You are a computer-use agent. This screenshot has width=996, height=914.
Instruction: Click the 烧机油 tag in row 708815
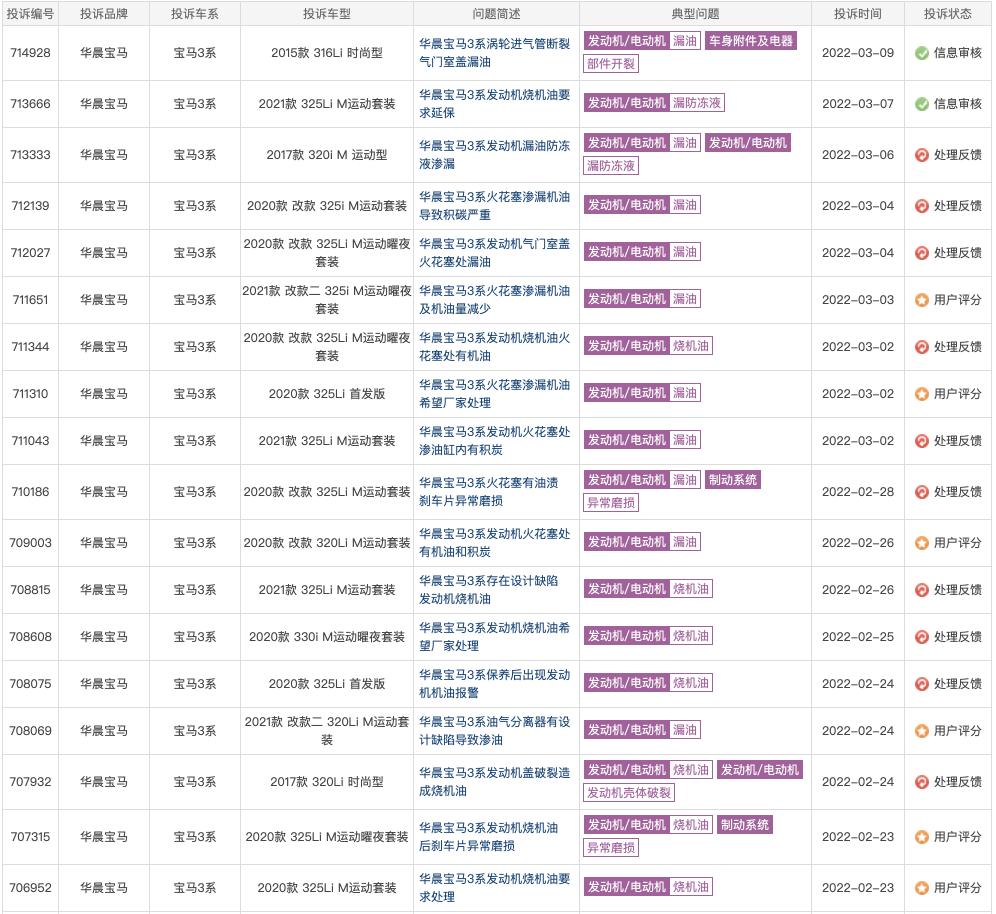pyautogui.click(x=690, y=589)
